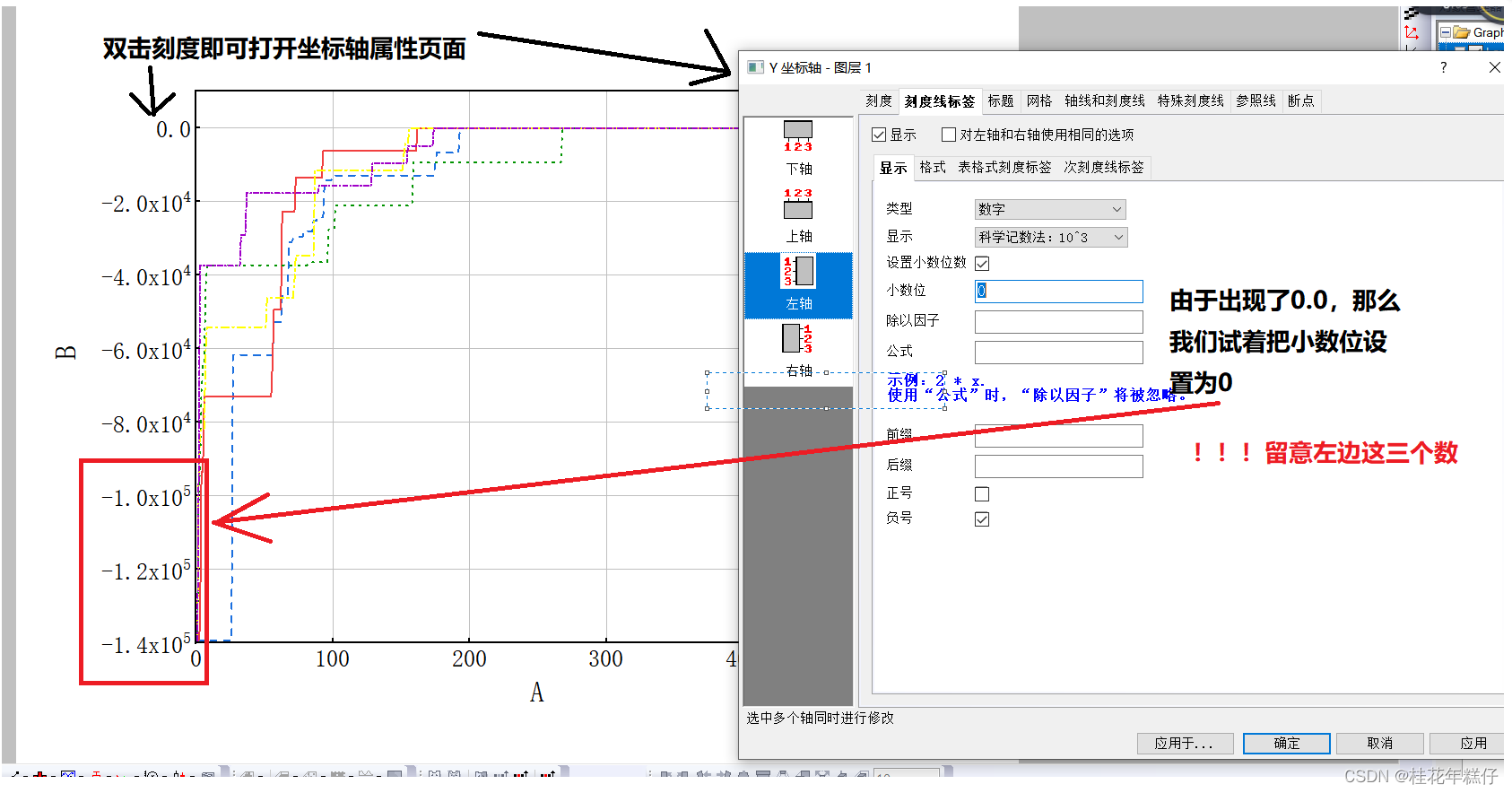Click the X-axis tick label 300
Screen dimensions: 1512x793
click(605, 659)
